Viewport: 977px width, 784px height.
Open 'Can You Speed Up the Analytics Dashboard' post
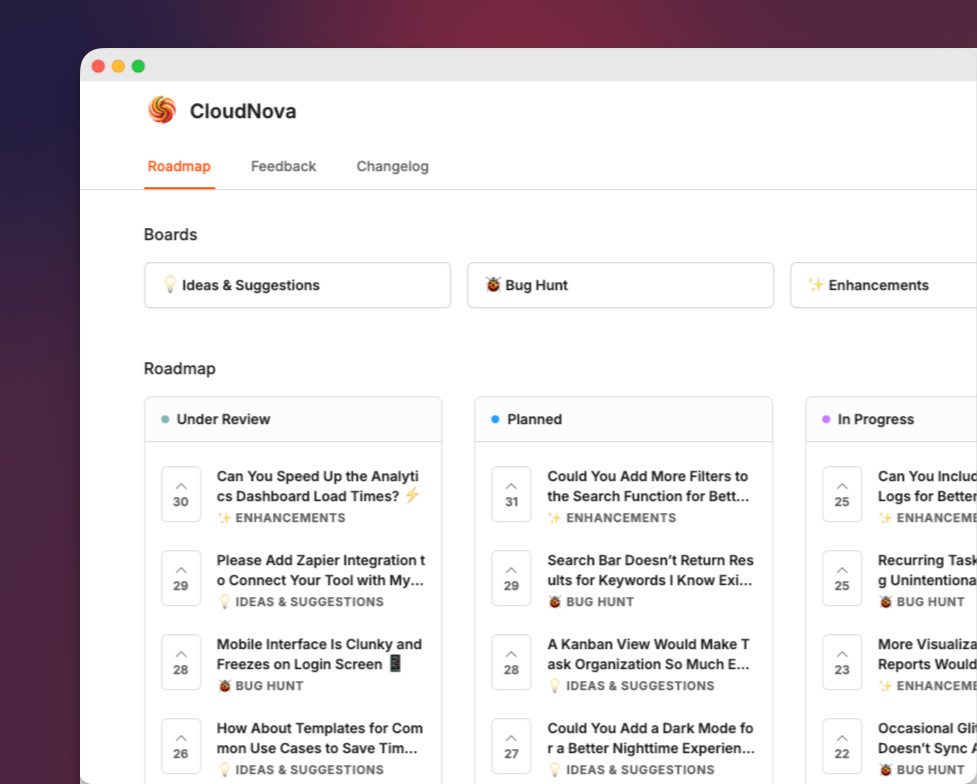318,486
